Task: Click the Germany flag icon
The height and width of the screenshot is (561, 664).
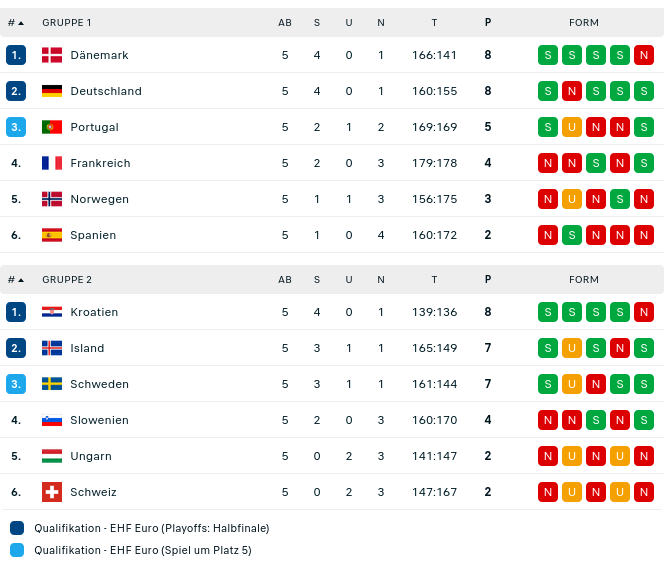Action: [x=52, y=91]
